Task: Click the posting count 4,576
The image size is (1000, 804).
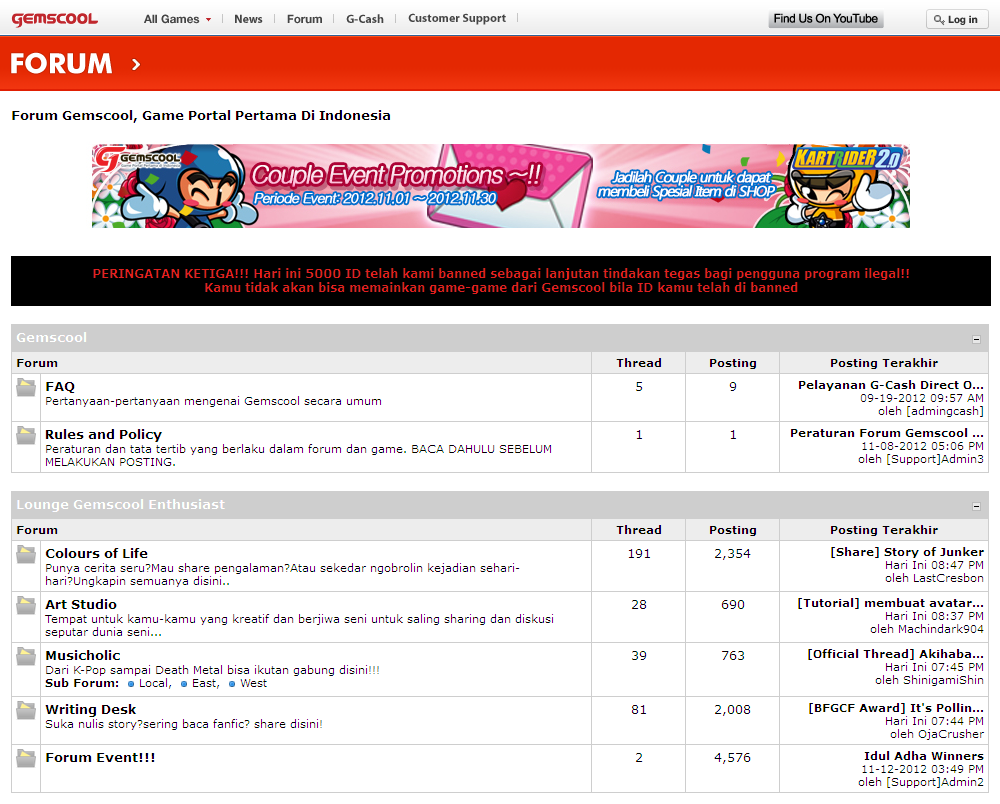Action: coord(732,757)
